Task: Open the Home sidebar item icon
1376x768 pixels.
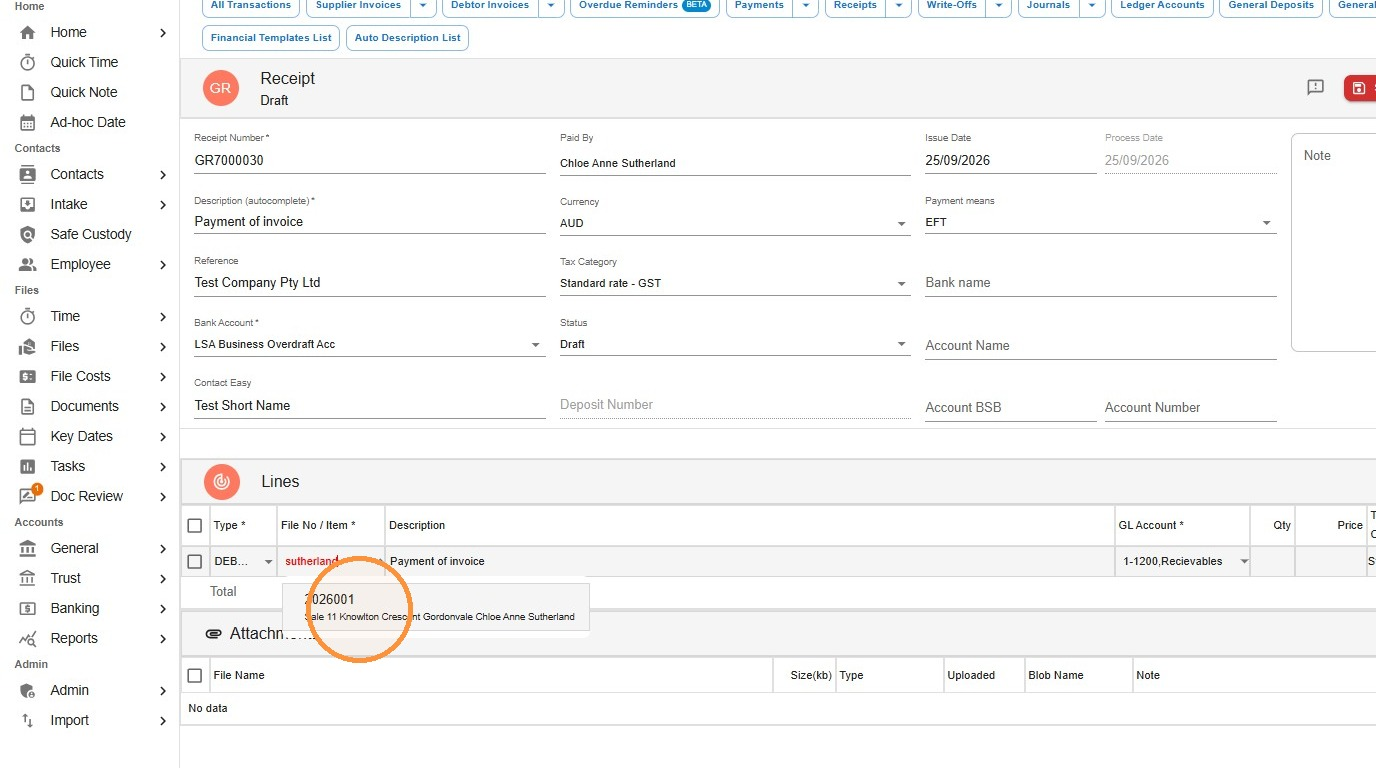Action: coord(28,32)
